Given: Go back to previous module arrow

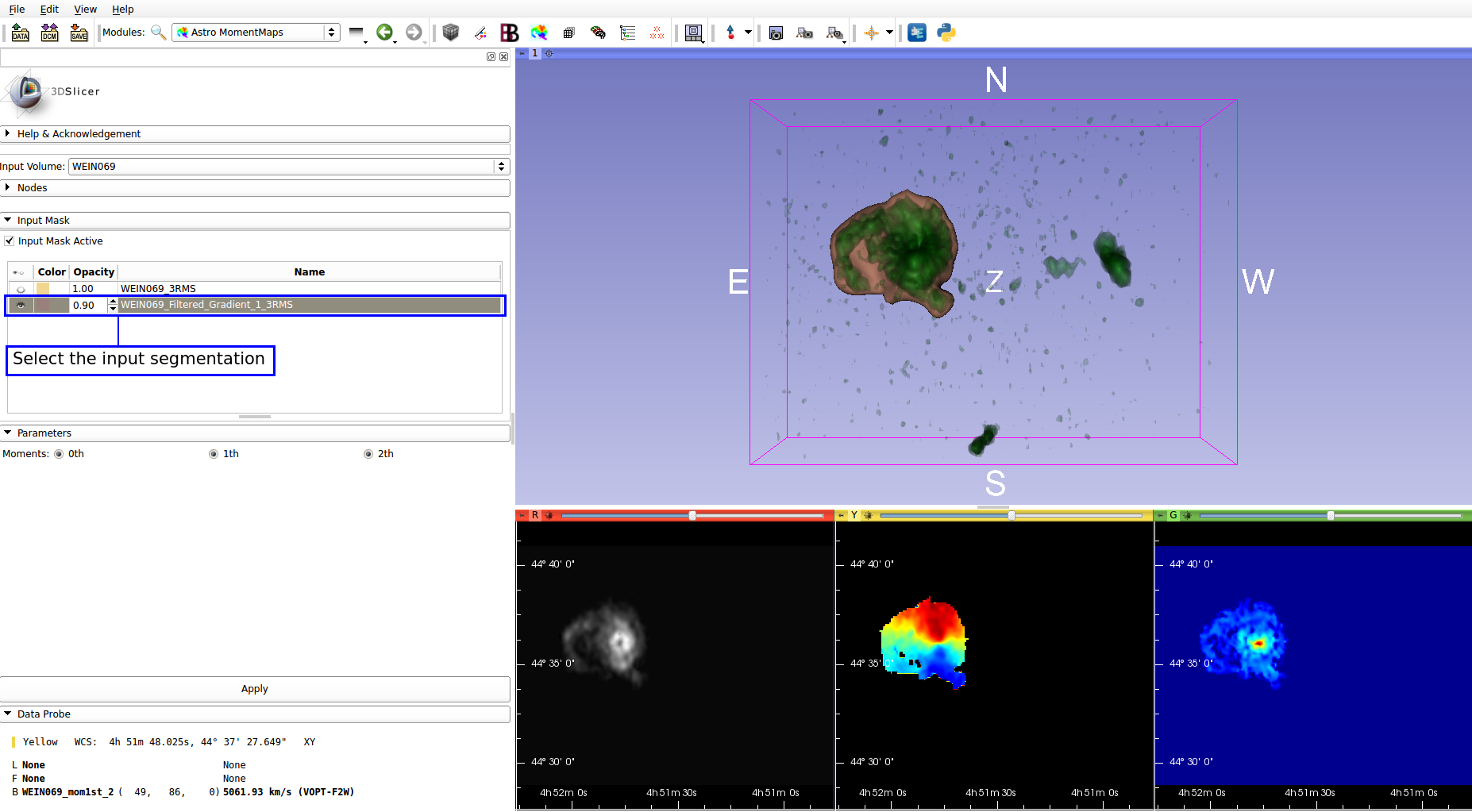Looking at the screenshot, I should (x=384, y=33).
